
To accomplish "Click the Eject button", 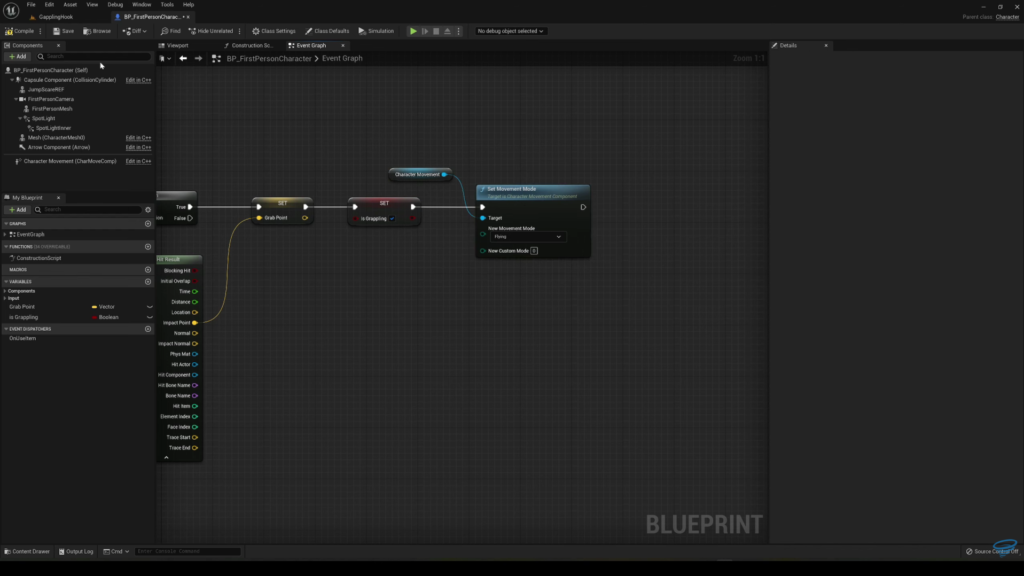I will [447, 31].
